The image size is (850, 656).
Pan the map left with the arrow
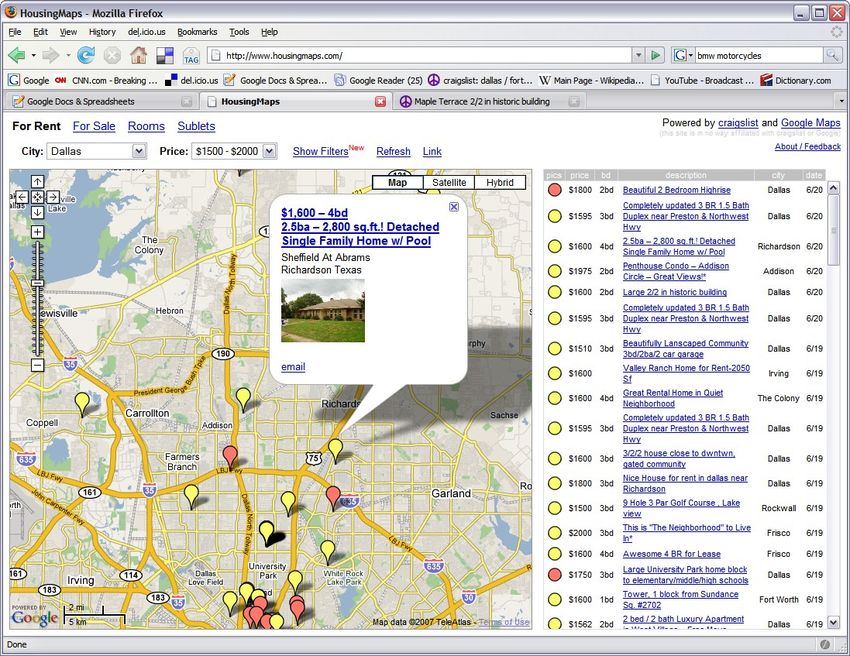tap(22, 197)
